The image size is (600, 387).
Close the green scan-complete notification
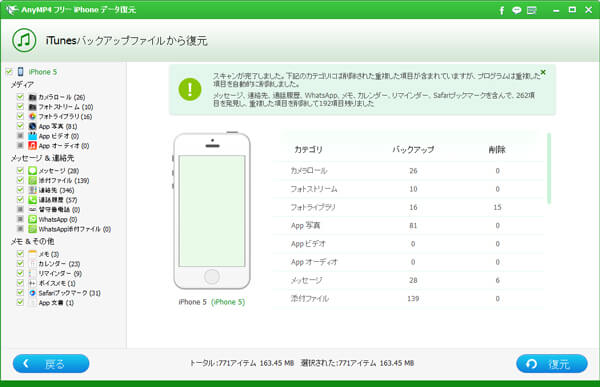tap(543, 72)
